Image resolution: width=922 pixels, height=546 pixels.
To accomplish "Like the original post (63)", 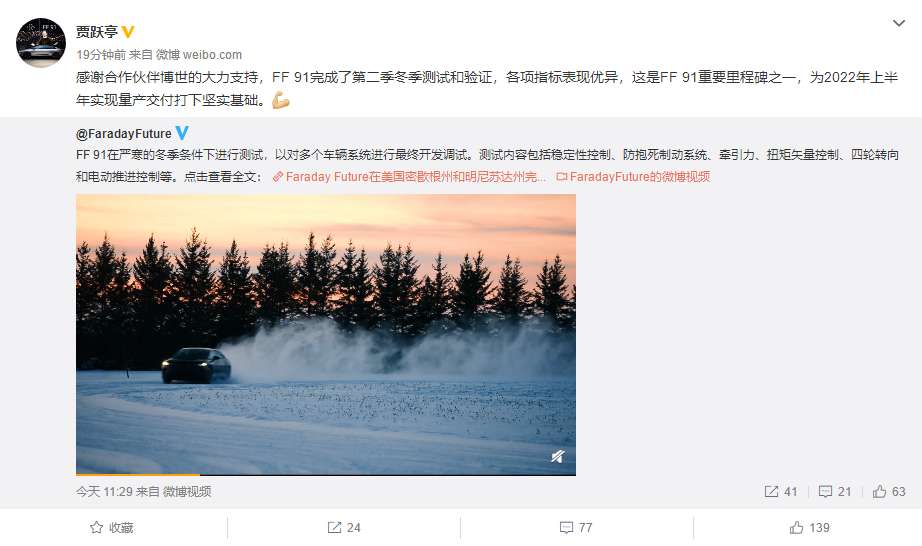I will point(889,491).
